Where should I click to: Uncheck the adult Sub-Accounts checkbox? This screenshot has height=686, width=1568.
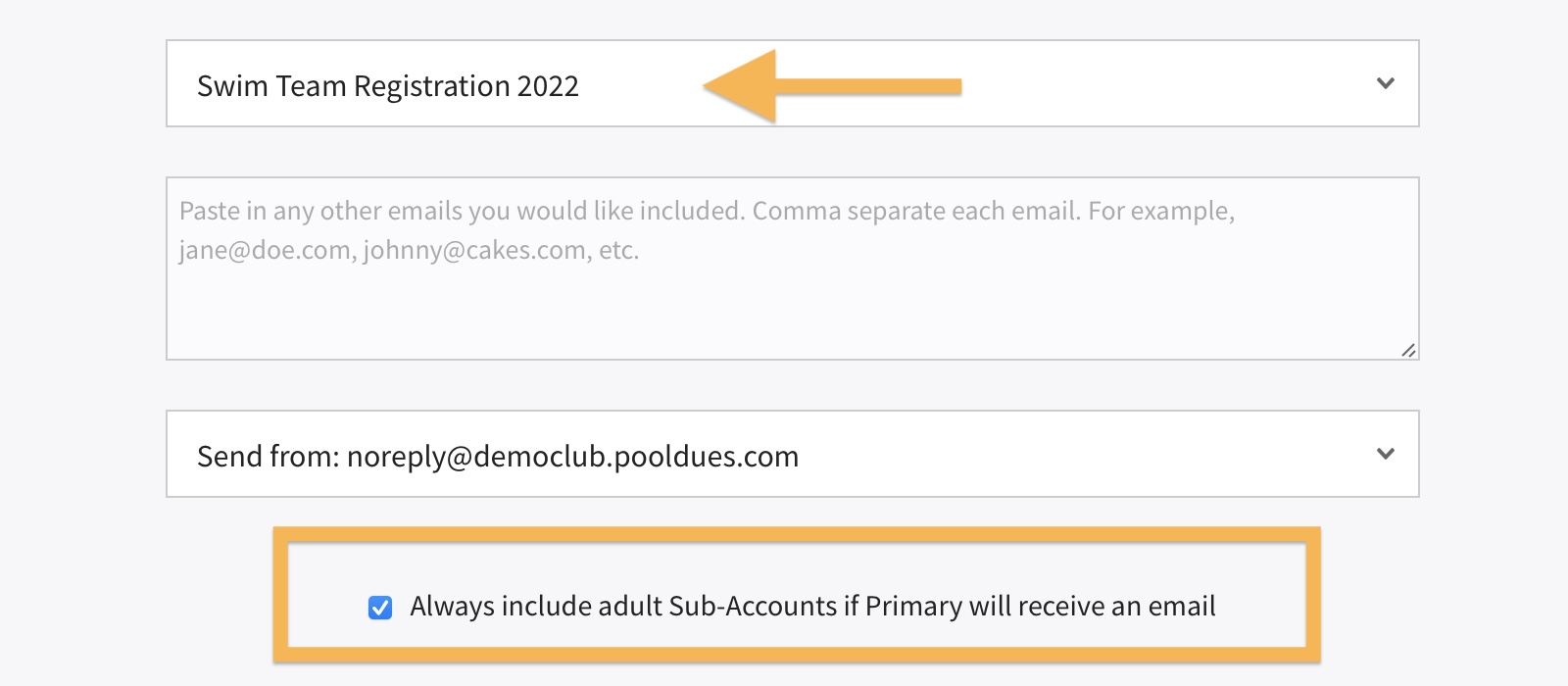pos(380,608)
